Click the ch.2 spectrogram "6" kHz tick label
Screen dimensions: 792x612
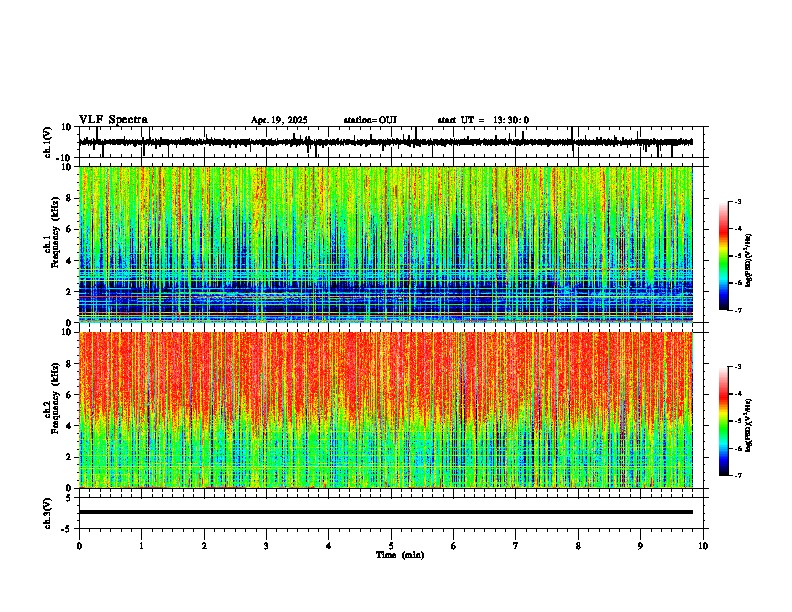69,394
